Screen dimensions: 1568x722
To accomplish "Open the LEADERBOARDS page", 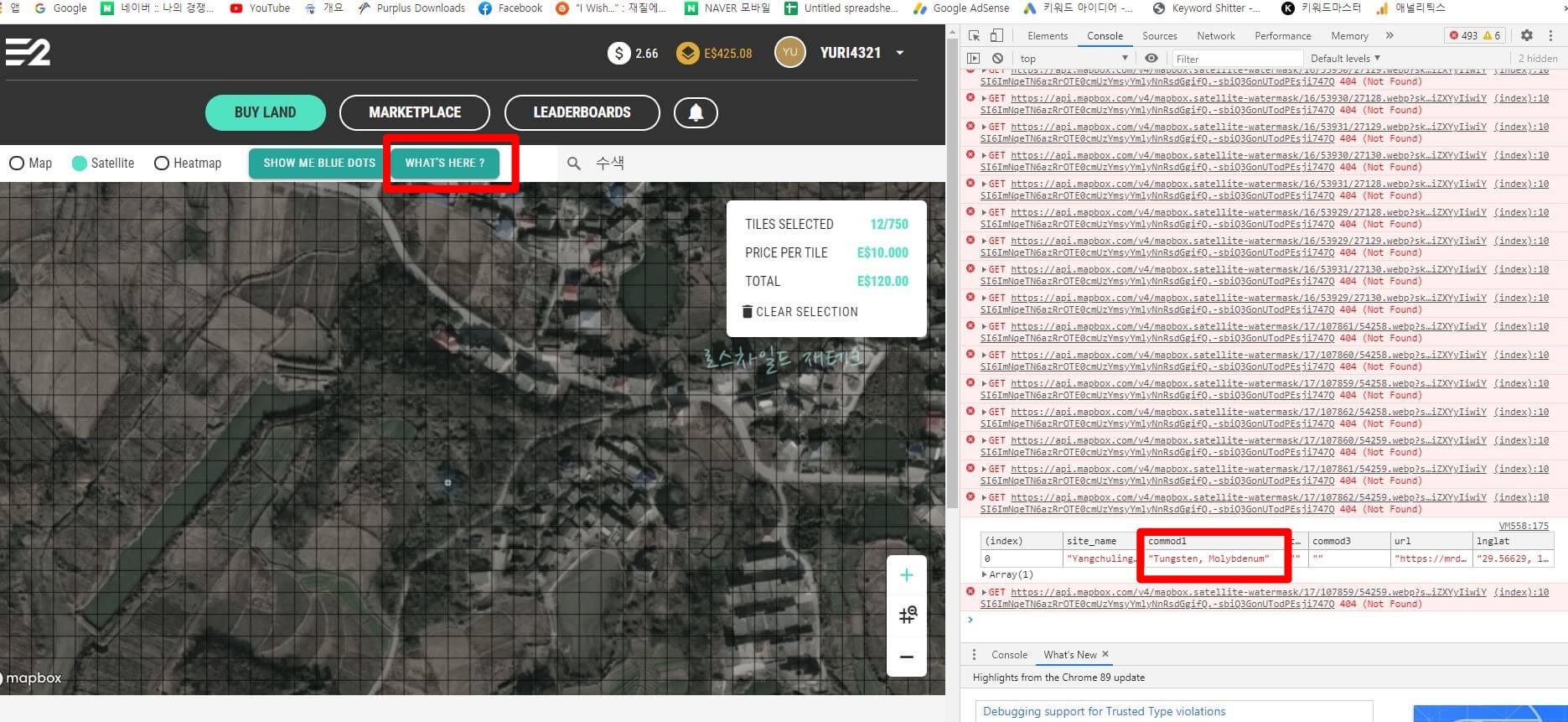I will pos(582,112).
